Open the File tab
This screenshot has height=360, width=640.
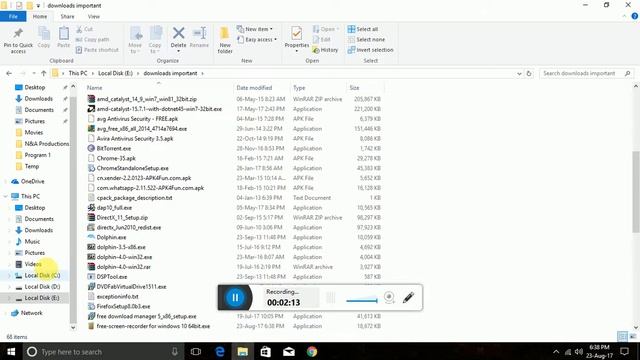13,16
